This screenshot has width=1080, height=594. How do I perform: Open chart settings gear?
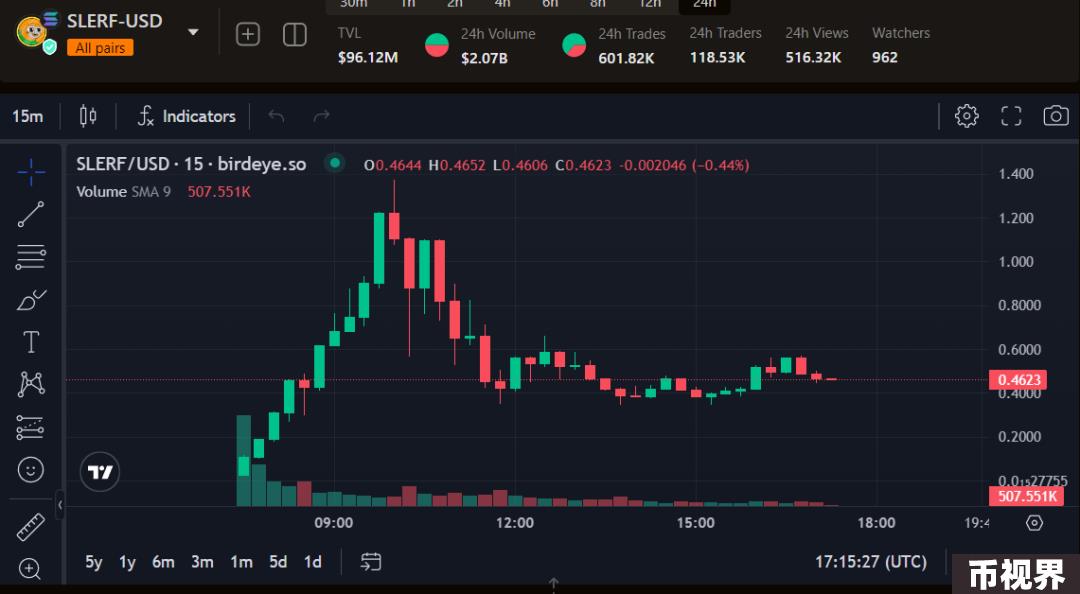(966, 116)
